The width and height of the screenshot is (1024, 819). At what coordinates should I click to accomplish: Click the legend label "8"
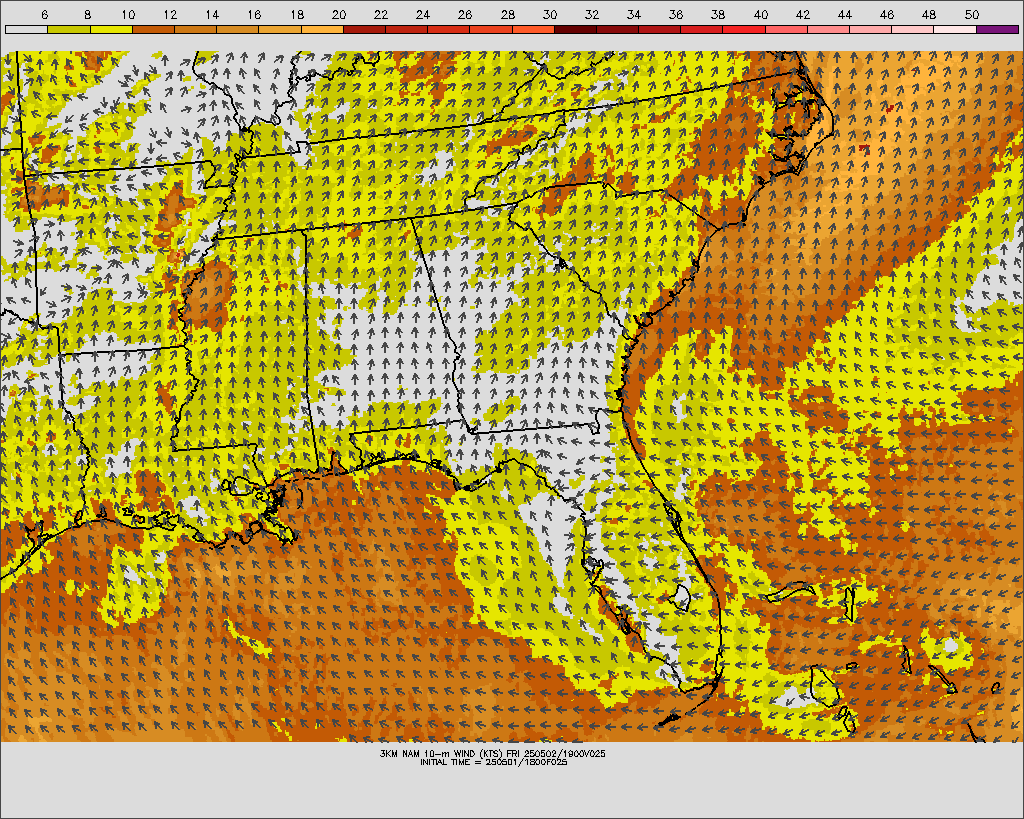coord(88,15)
